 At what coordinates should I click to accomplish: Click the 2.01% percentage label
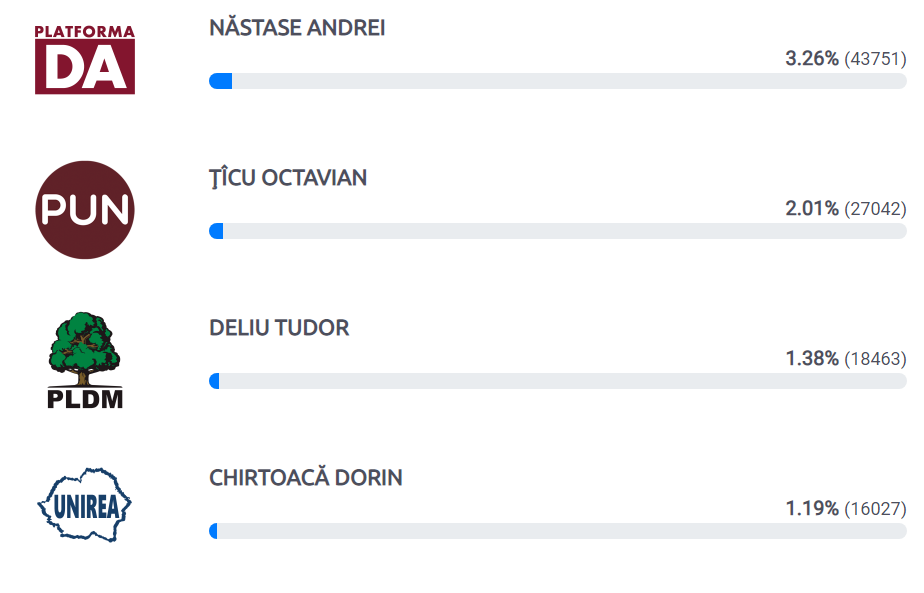811,208
